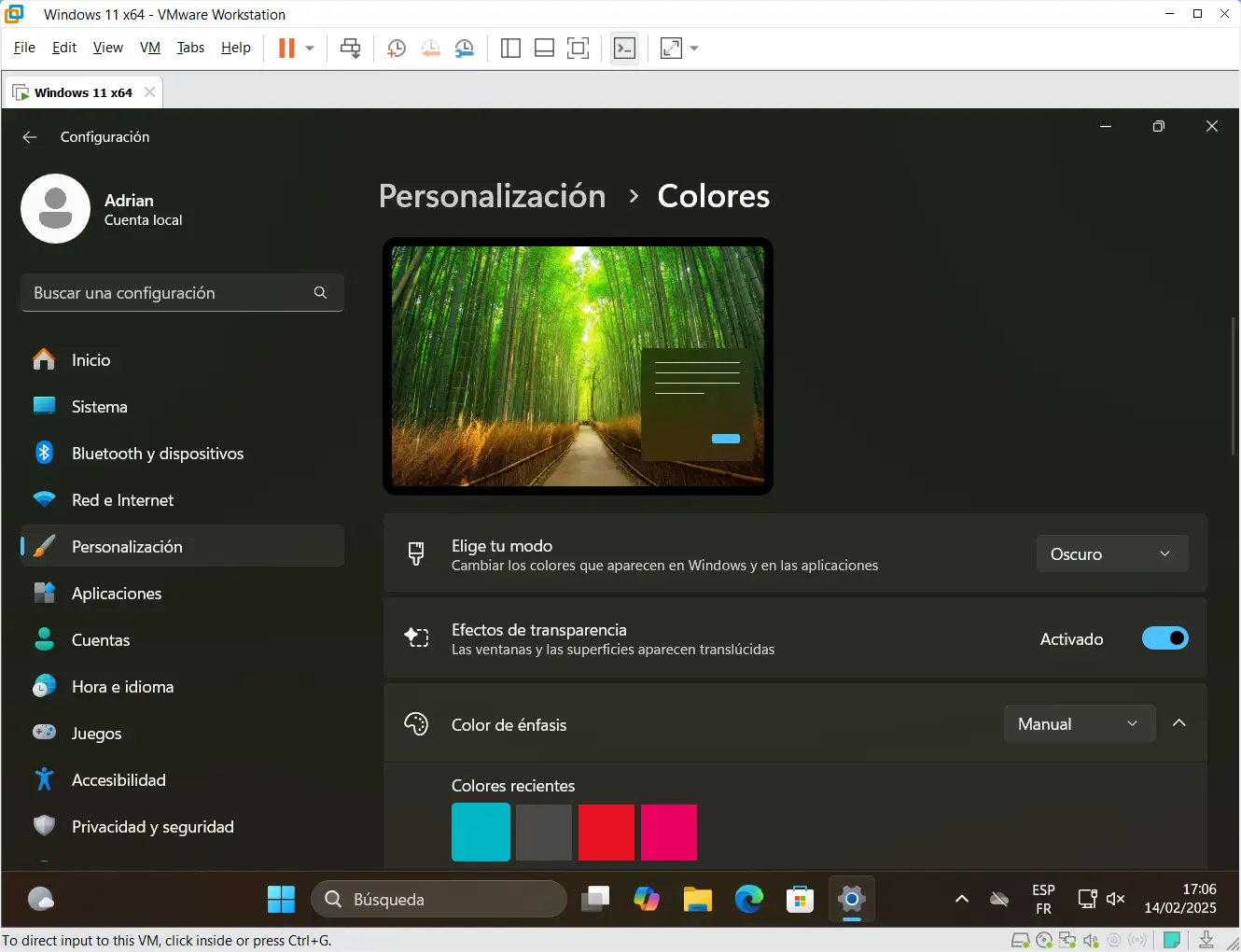Open the 'Elige tu modo' Oscuro dropdown
Screen dimensions: 1241x952
pos(1112,554)
